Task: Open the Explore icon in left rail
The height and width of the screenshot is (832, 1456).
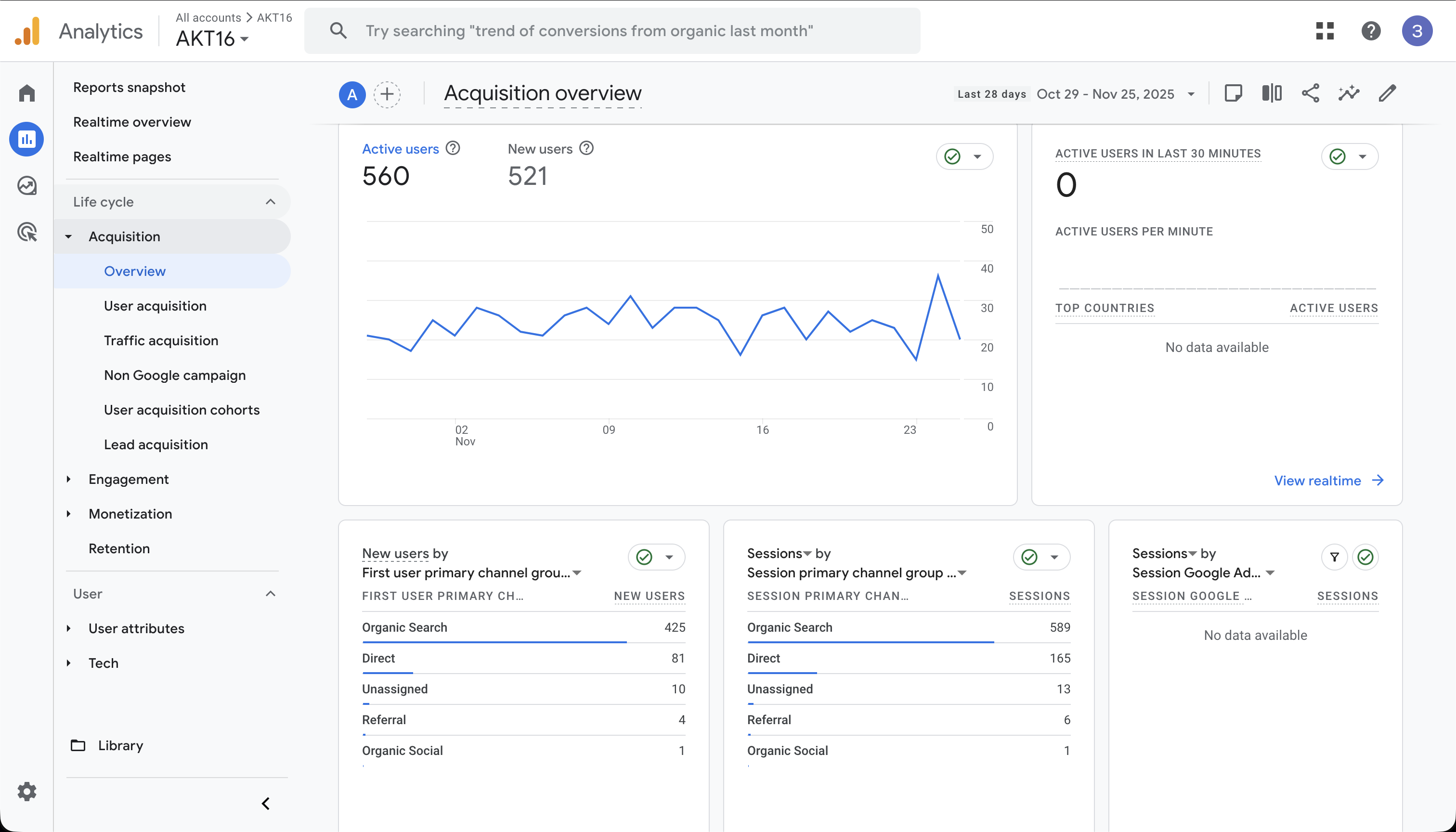Action: [x=27, y=186]
